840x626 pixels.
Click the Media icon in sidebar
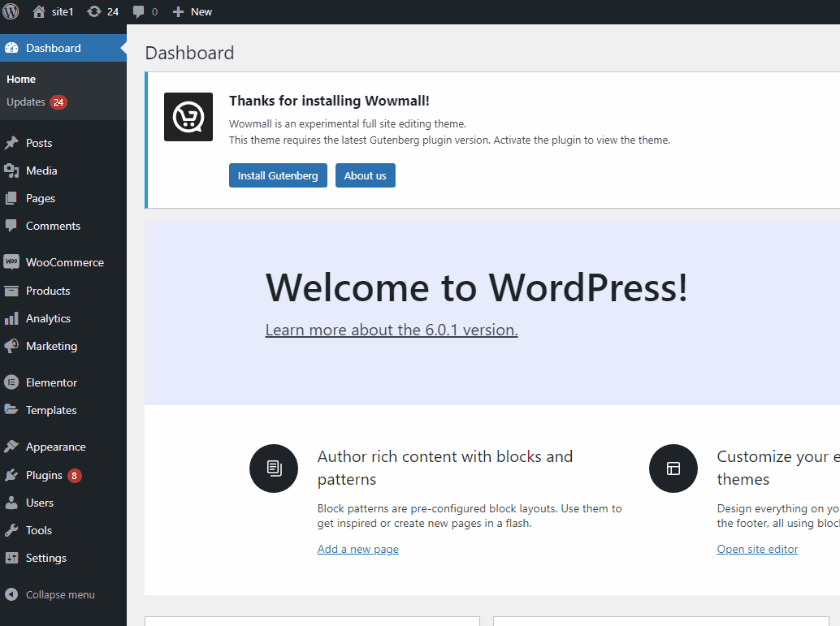(x=11, y=171)
